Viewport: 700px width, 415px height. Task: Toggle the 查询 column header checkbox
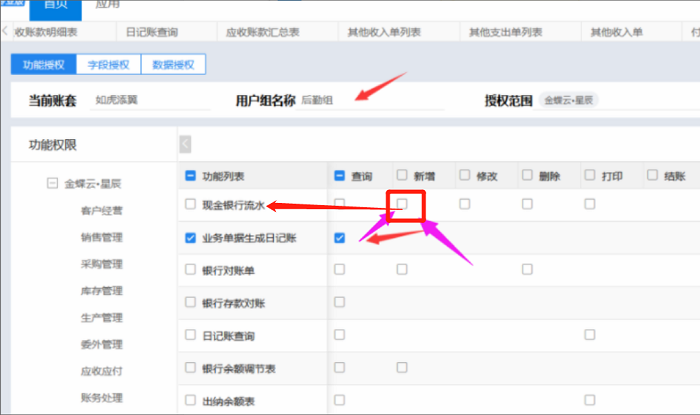point(340,175)
